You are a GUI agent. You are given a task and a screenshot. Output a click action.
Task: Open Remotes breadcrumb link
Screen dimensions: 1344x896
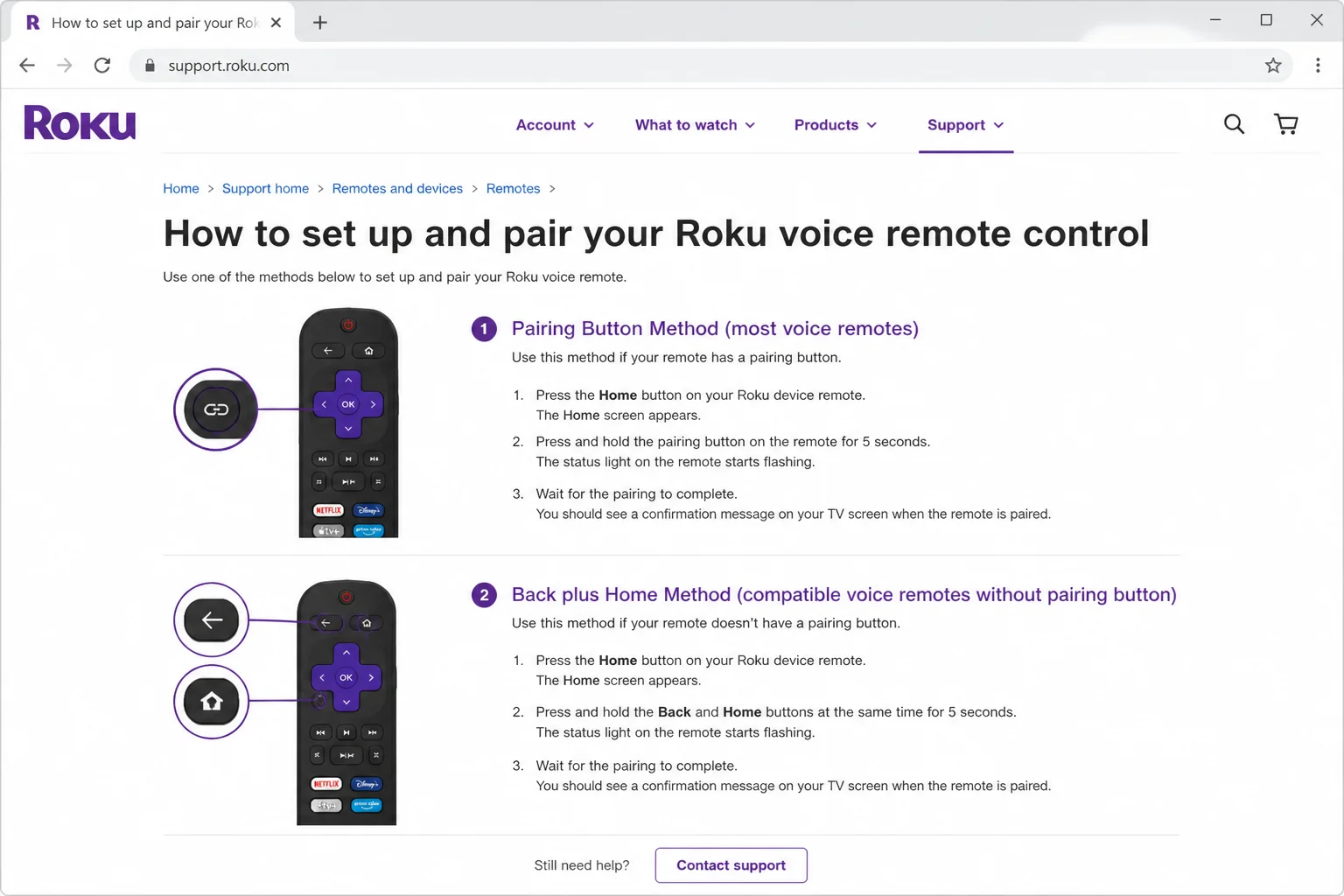[x=513, y=189]
